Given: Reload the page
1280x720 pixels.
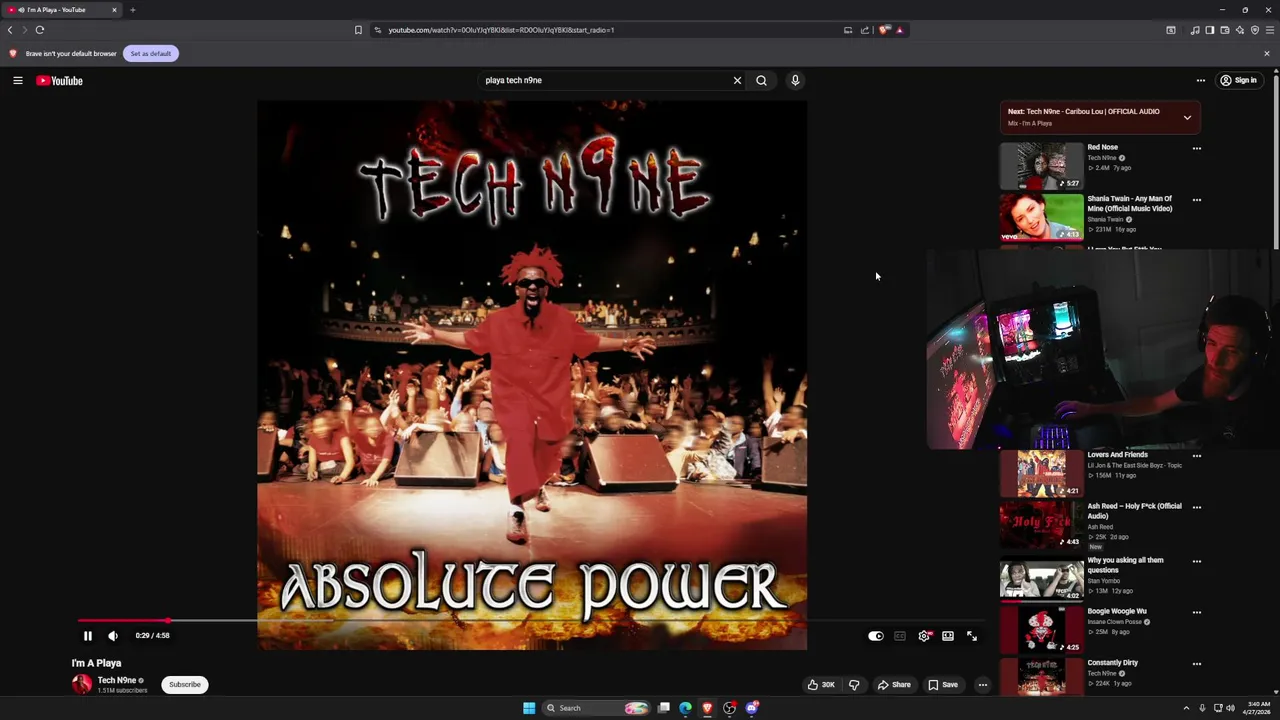Looking at the screenshot, I should [x=40, y=30].
